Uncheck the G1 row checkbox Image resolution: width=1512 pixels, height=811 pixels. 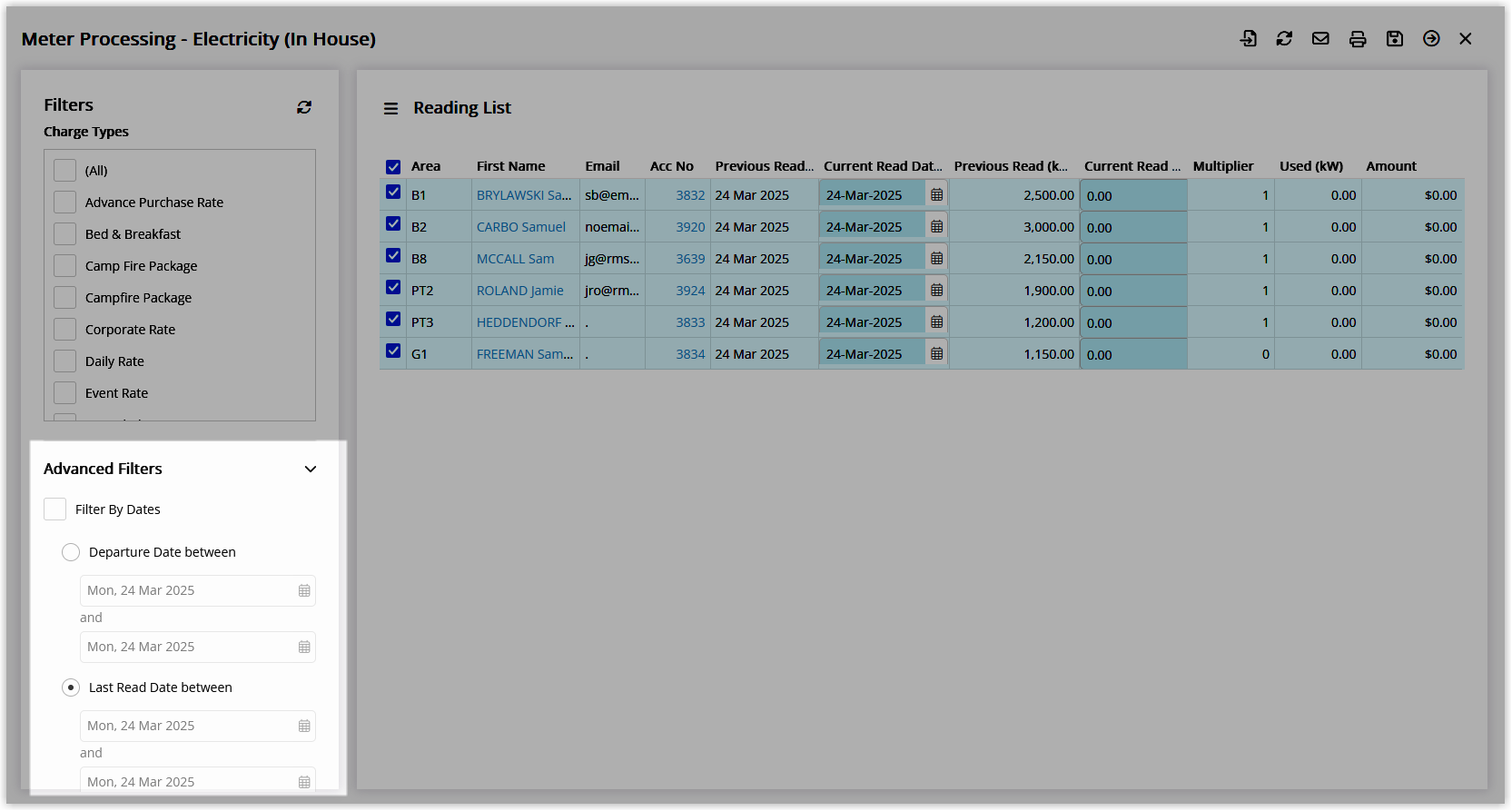[x=393, y=351]
